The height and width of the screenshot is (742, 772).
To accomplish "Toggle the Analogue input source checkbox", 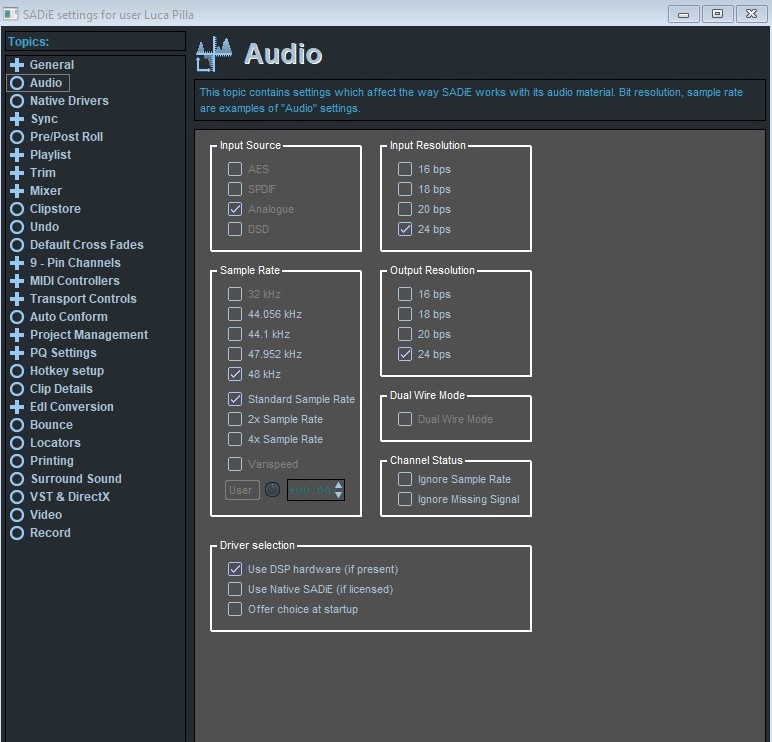I will pyautogui.click(x=235, y=209).
